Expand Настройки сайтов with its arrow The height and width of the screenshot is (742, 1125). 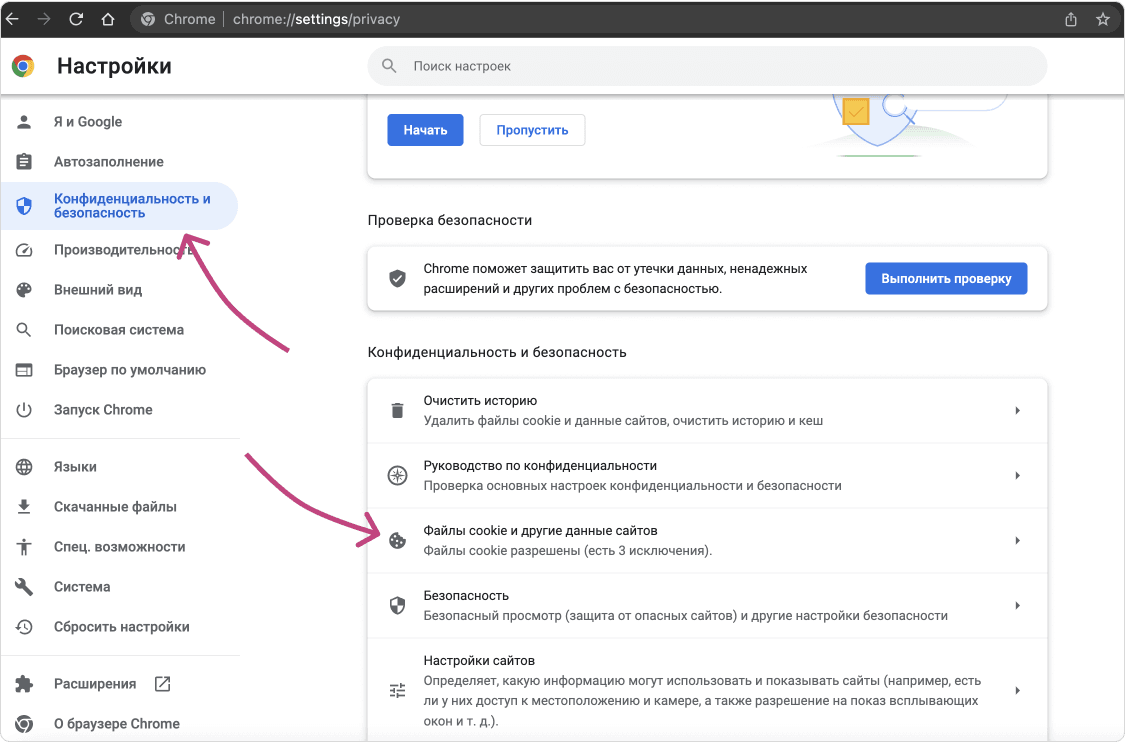(1018, 689)
